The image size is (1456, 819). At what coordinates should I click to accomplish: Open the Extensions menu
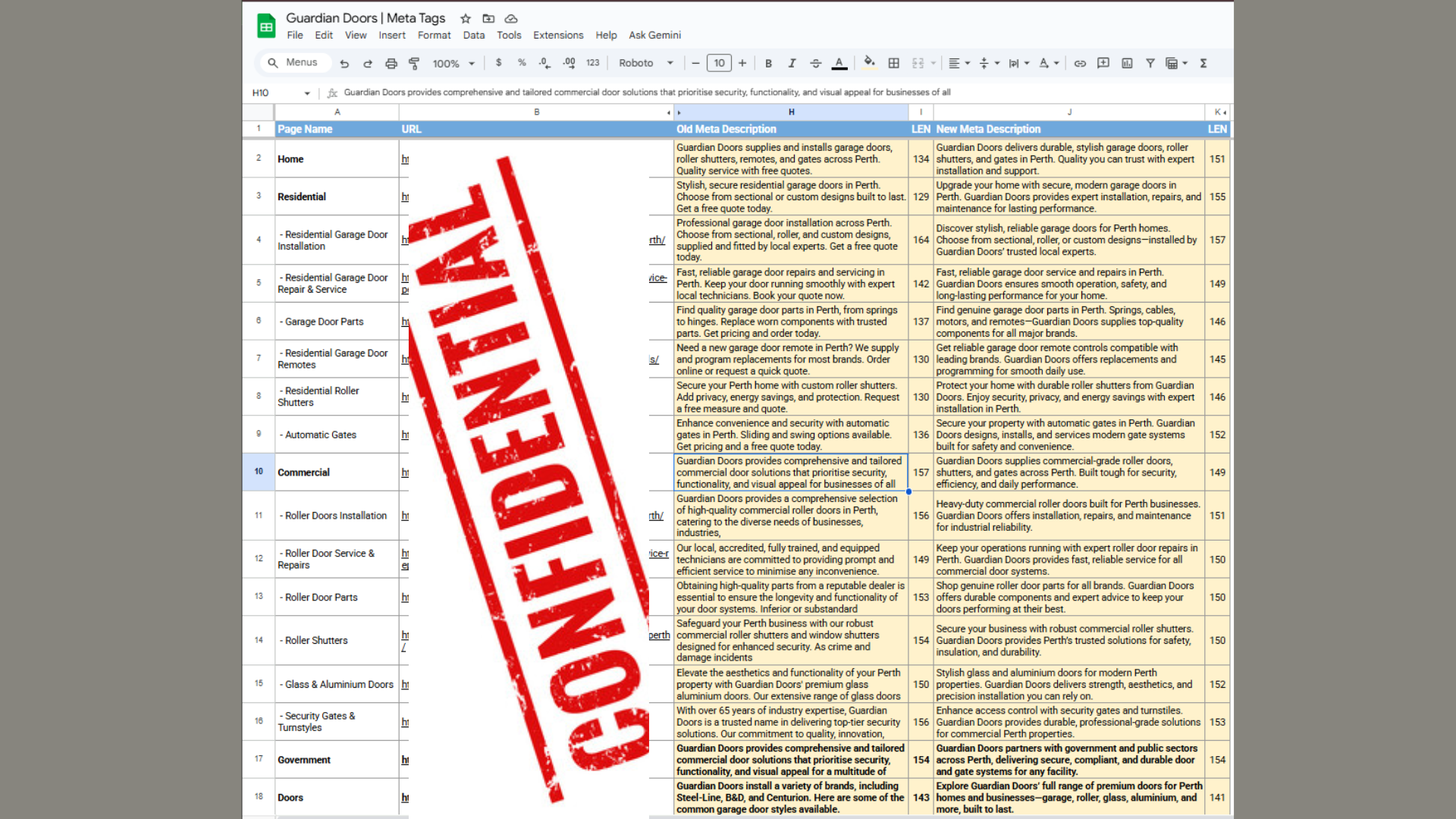[557, 35]
